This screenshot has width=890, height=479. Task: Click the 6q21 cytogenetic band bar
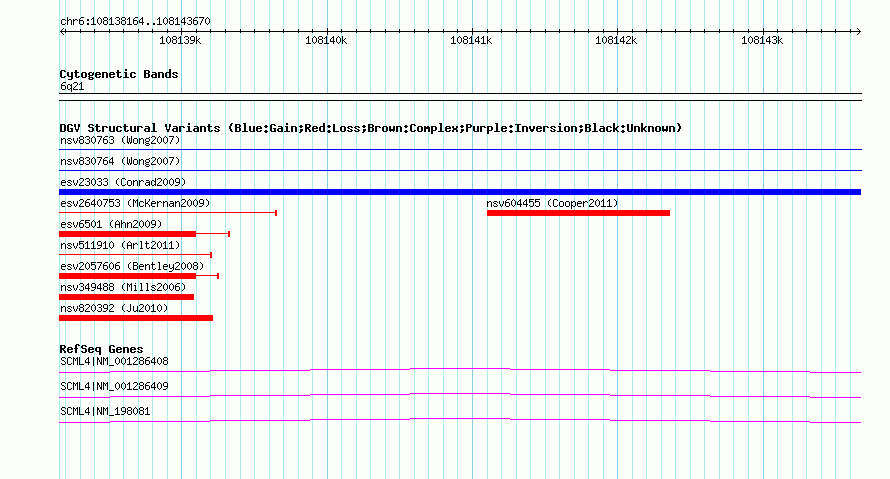click(x=460, y=97)
